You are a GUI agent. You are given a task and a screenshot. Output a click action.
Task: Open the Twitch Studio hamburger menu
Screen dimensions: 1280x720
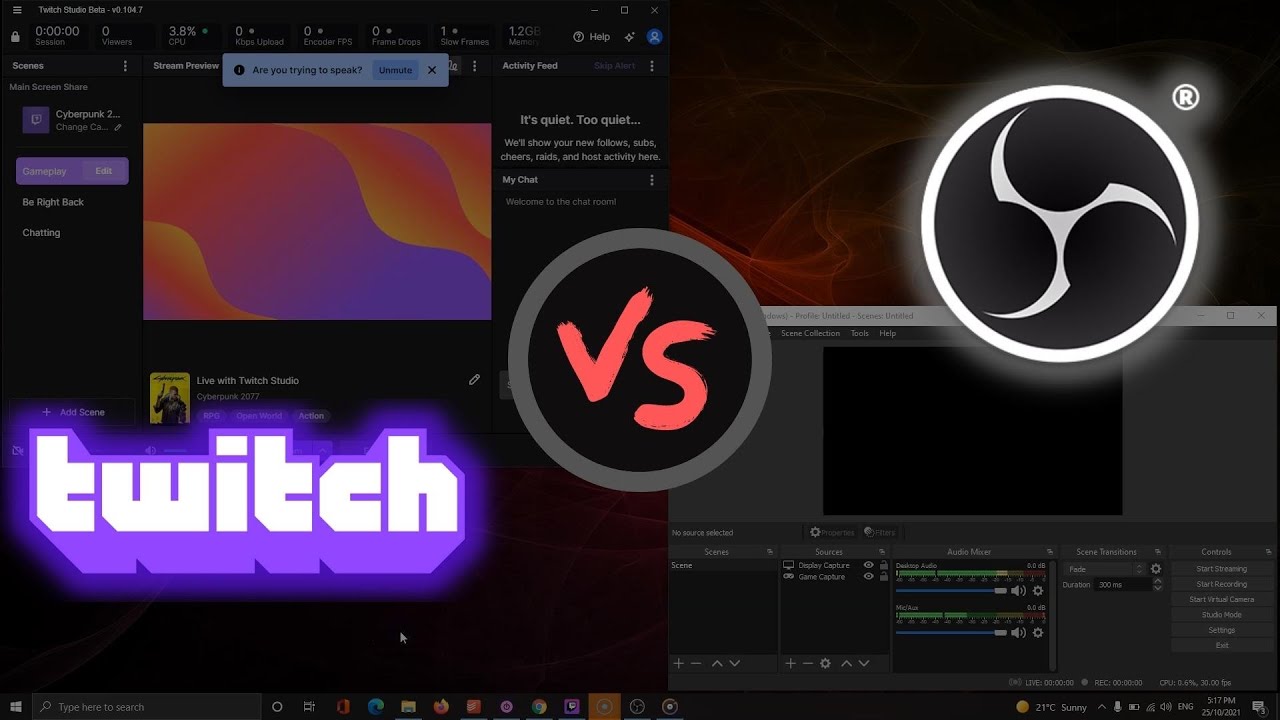[16, 9]
